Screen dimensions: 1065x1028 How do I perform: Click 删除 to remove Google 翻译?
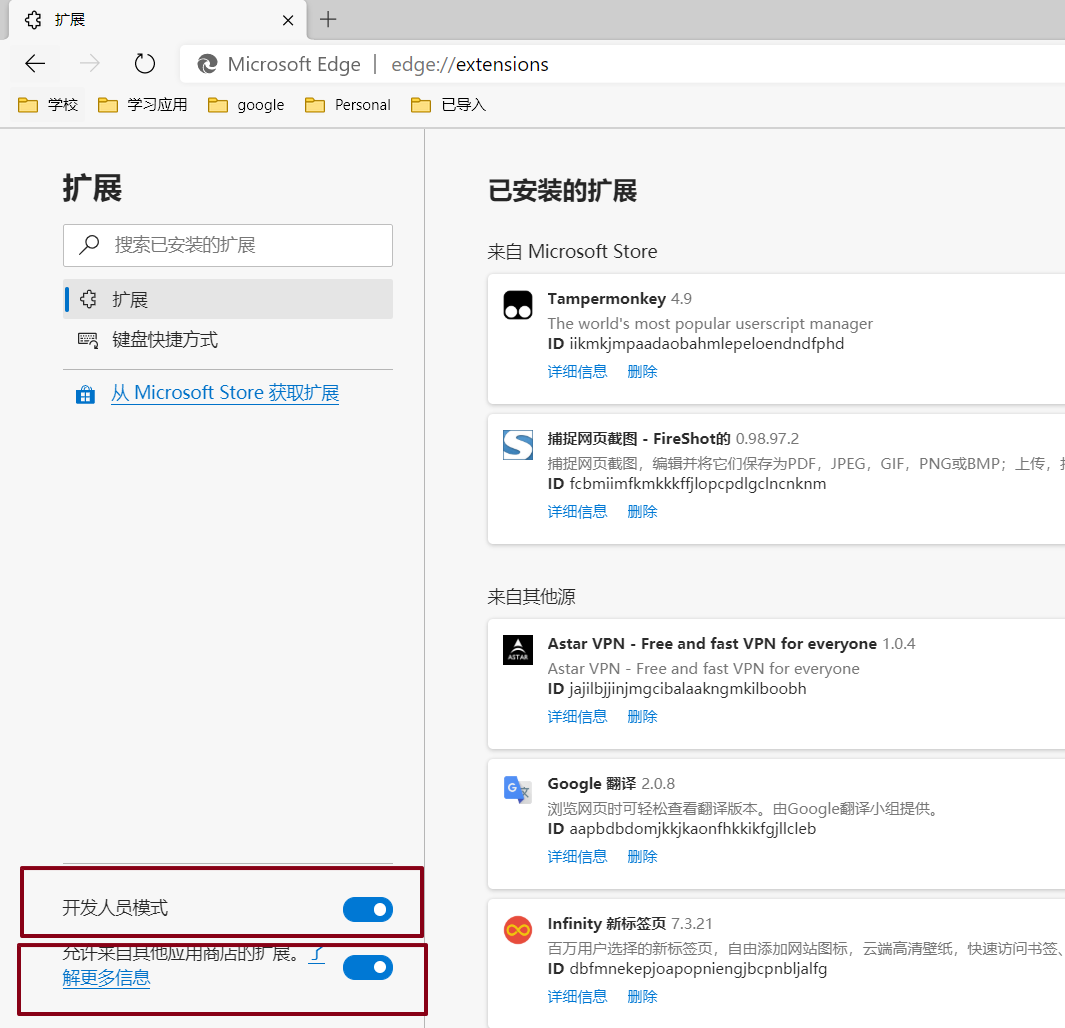pyautogui.click(x=641, y=856)
